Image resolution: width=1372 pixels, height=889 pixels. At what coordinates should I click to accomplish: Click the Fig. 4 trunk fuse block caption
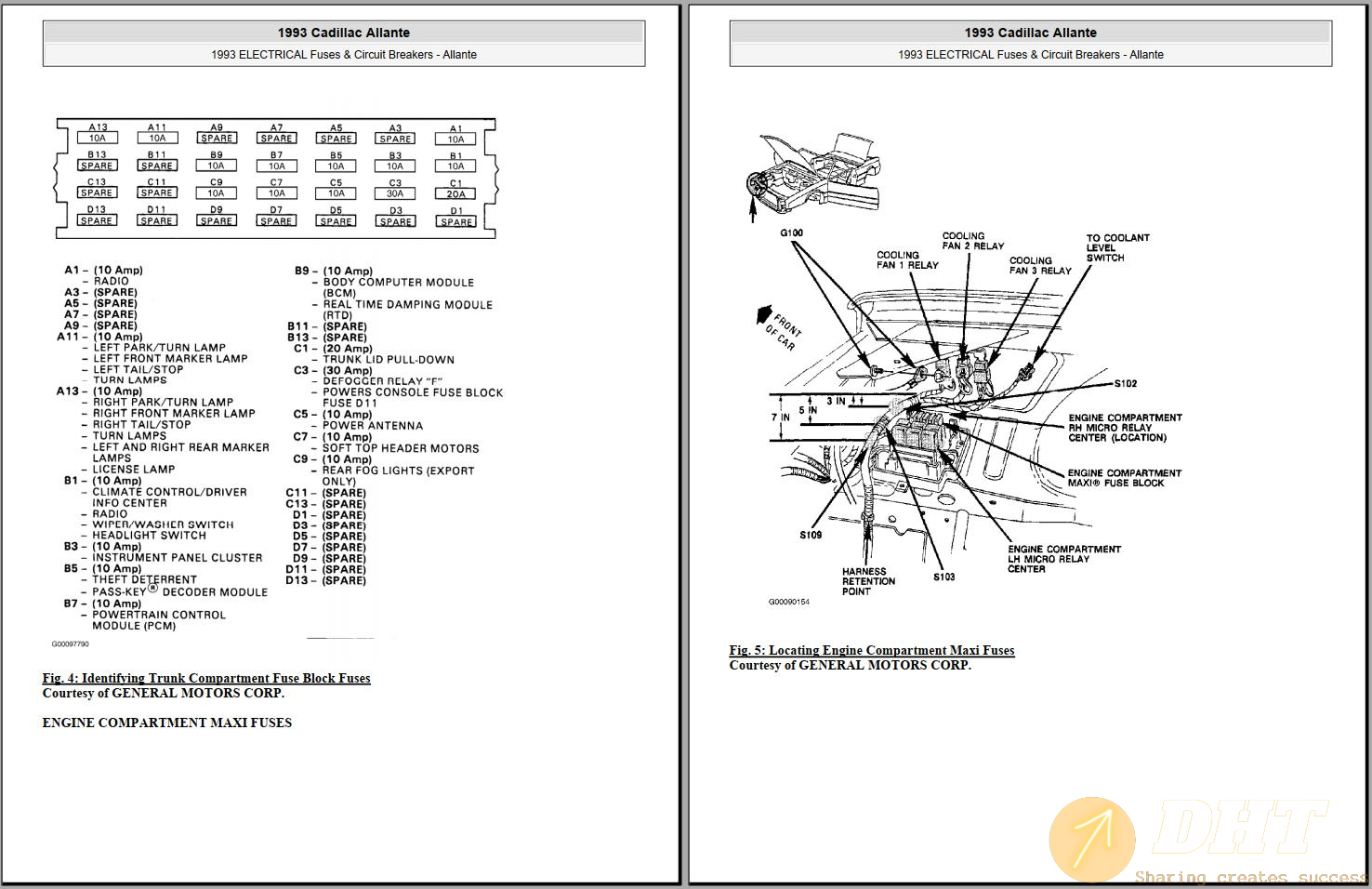(x=206, y=678)
